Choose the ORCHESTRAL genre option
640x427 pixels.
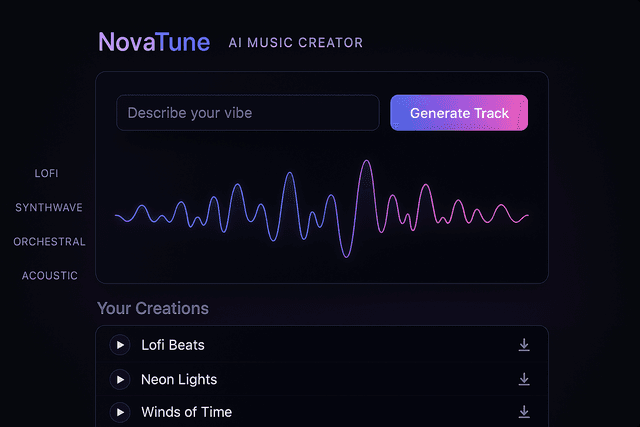[49, 242]
